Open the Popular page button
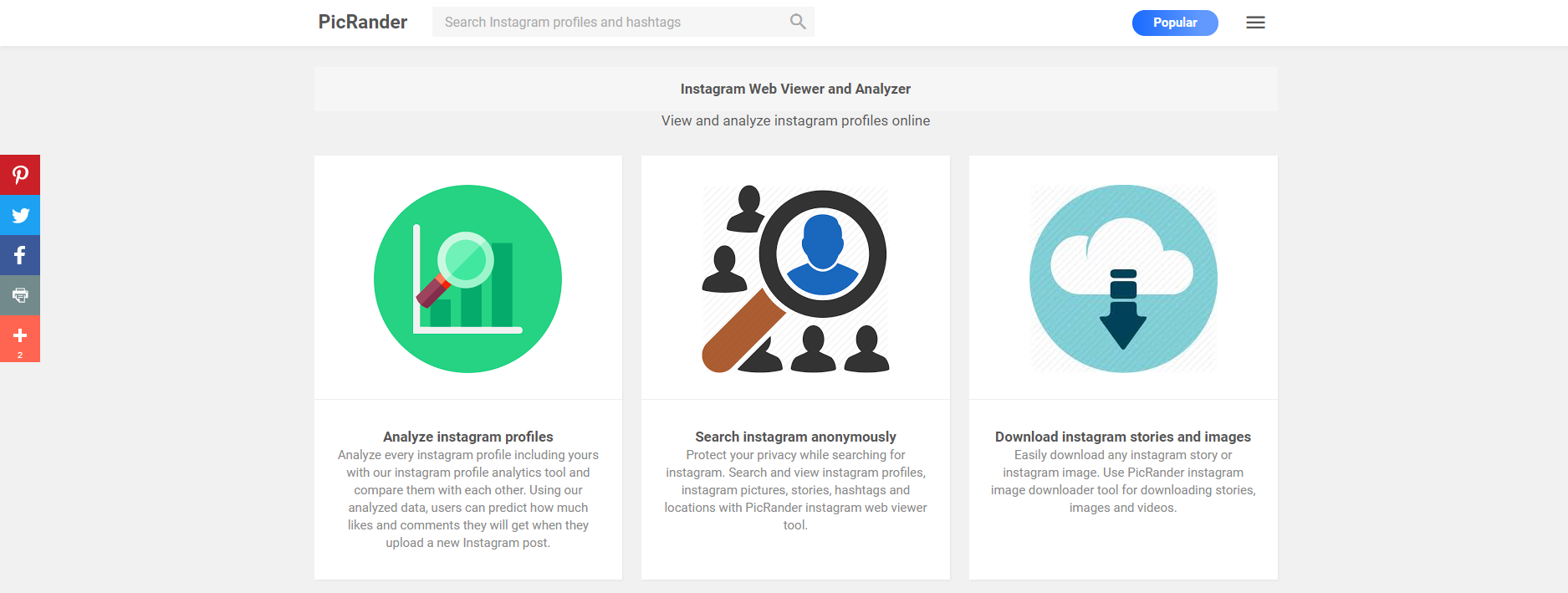This screenshot has height=593, width=1568. [x=1175, y=23]
